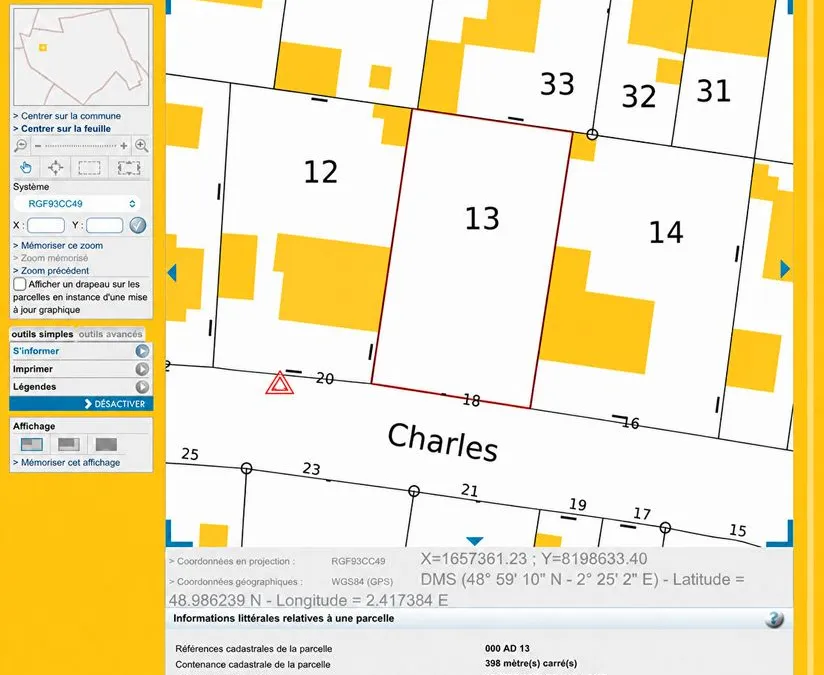Click the '000 AD 13' parcel reference
The image size is (824, 675).
click(x=507, y=649)
